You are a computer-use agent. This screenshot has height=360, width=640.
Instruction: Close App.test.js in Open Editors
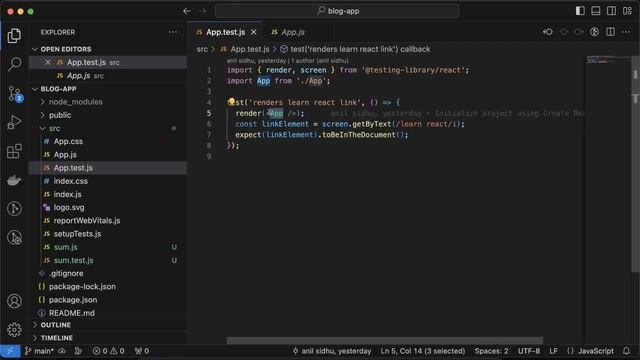click(x=48, y=62)
